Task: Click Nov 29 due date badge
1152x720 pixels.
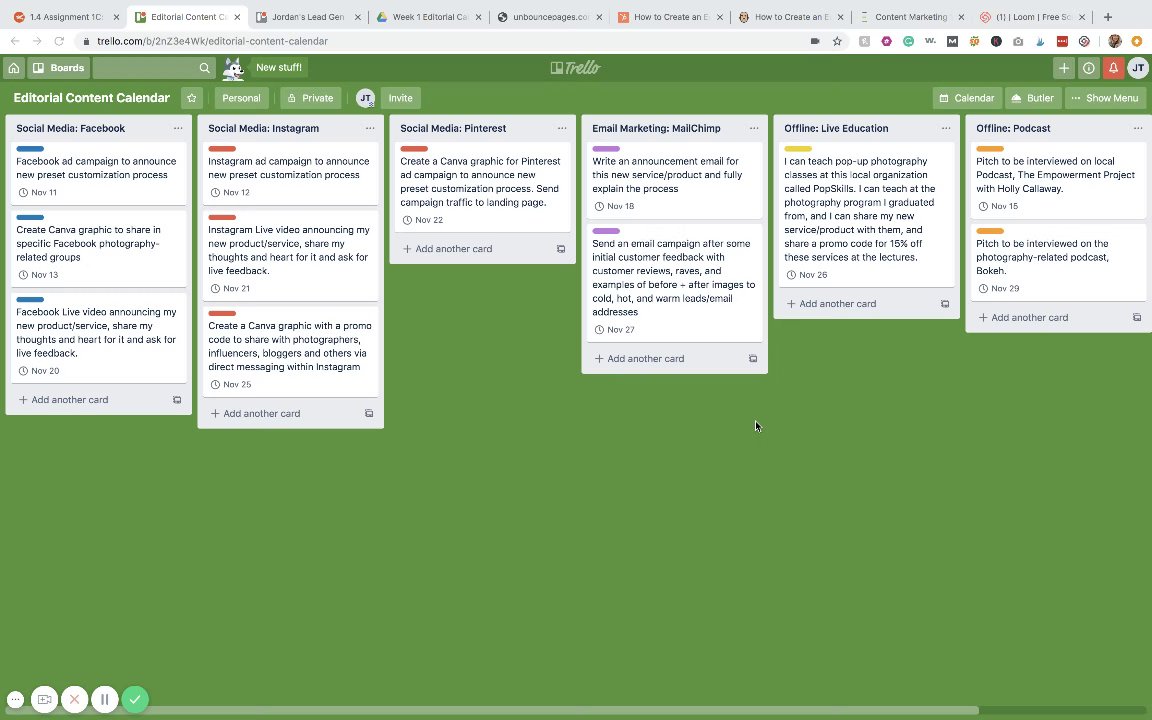Action: coord(998,289)
